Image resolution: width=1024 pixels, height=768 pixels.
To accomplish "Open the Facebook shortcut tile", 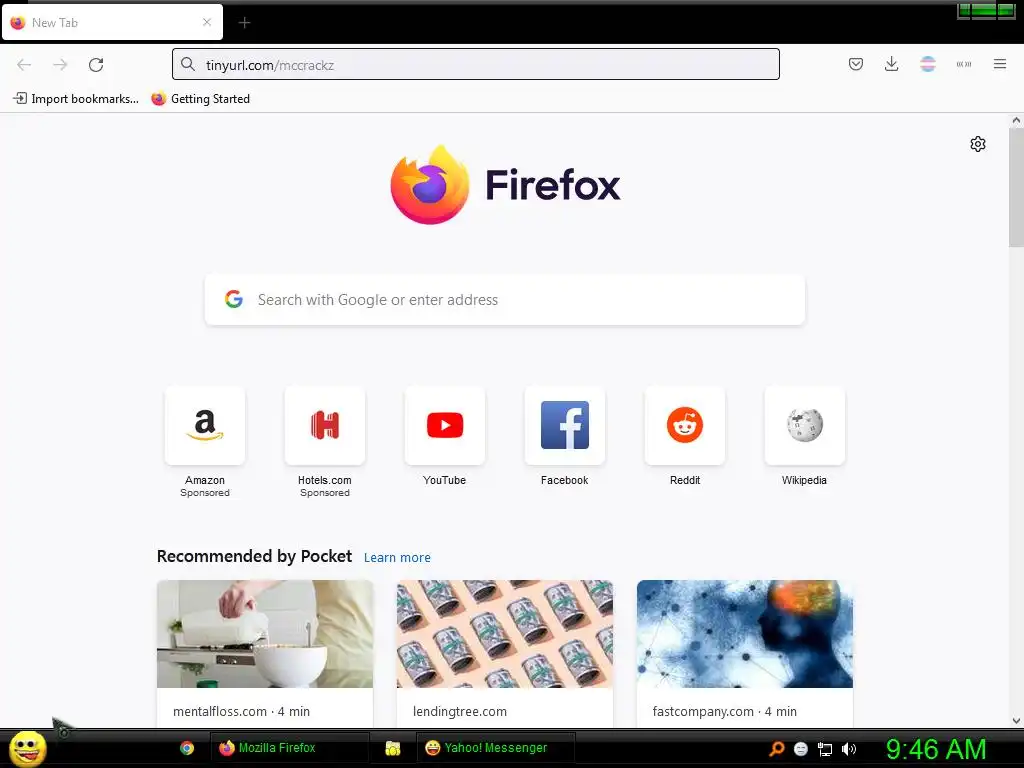I will 565,425.
